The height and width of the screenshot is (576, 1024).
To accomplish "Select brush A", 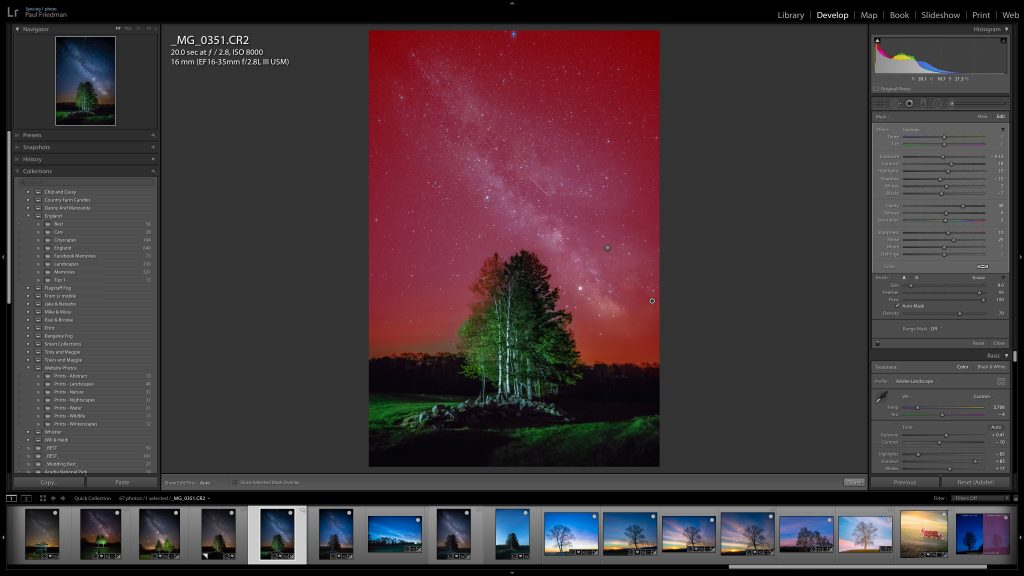I will [904, 278].
